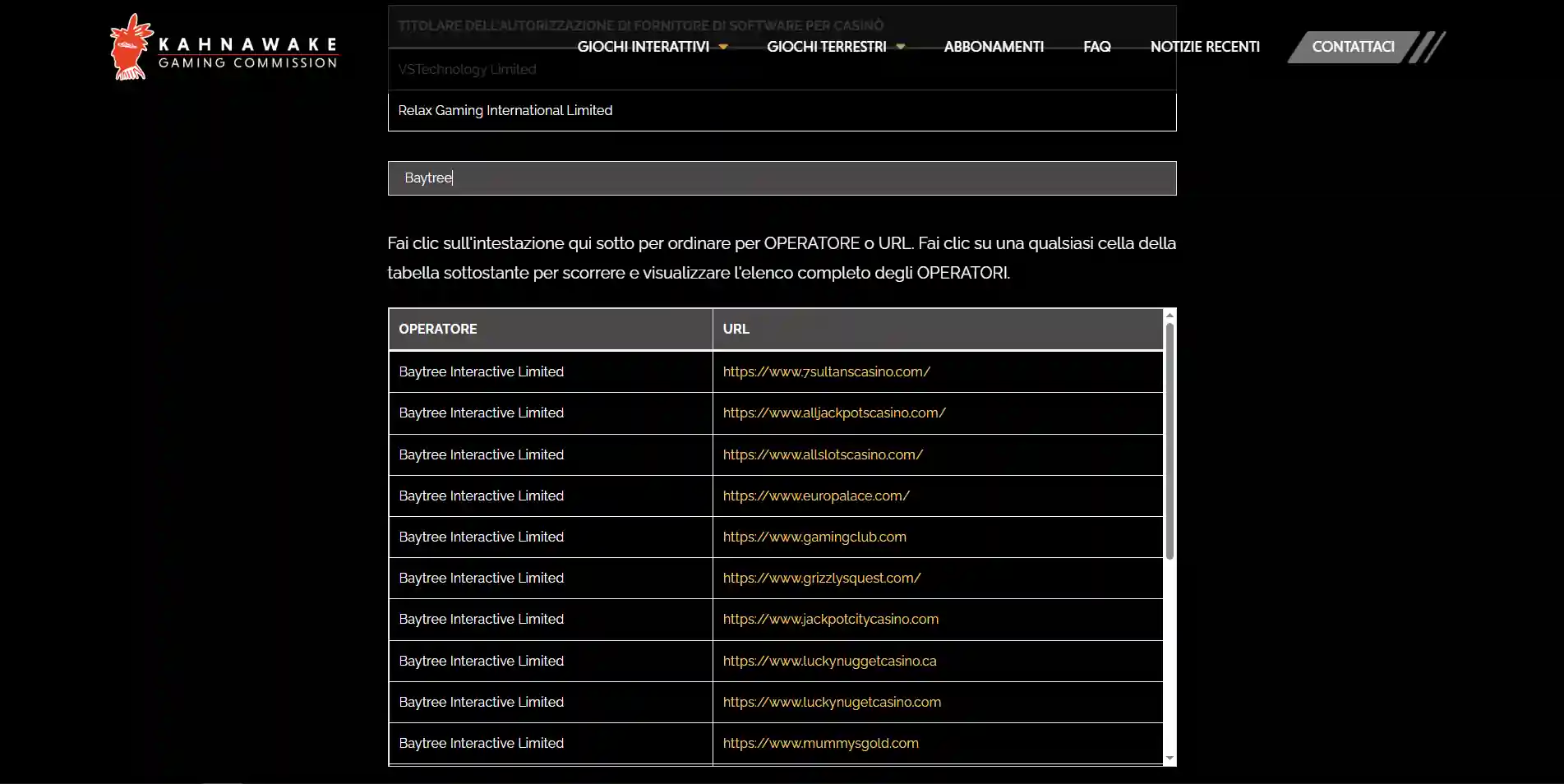Open the jackpotcitycasino.com link
Image resolution: width=1564 pixels, height=784 pixels.
click(830, 619)
